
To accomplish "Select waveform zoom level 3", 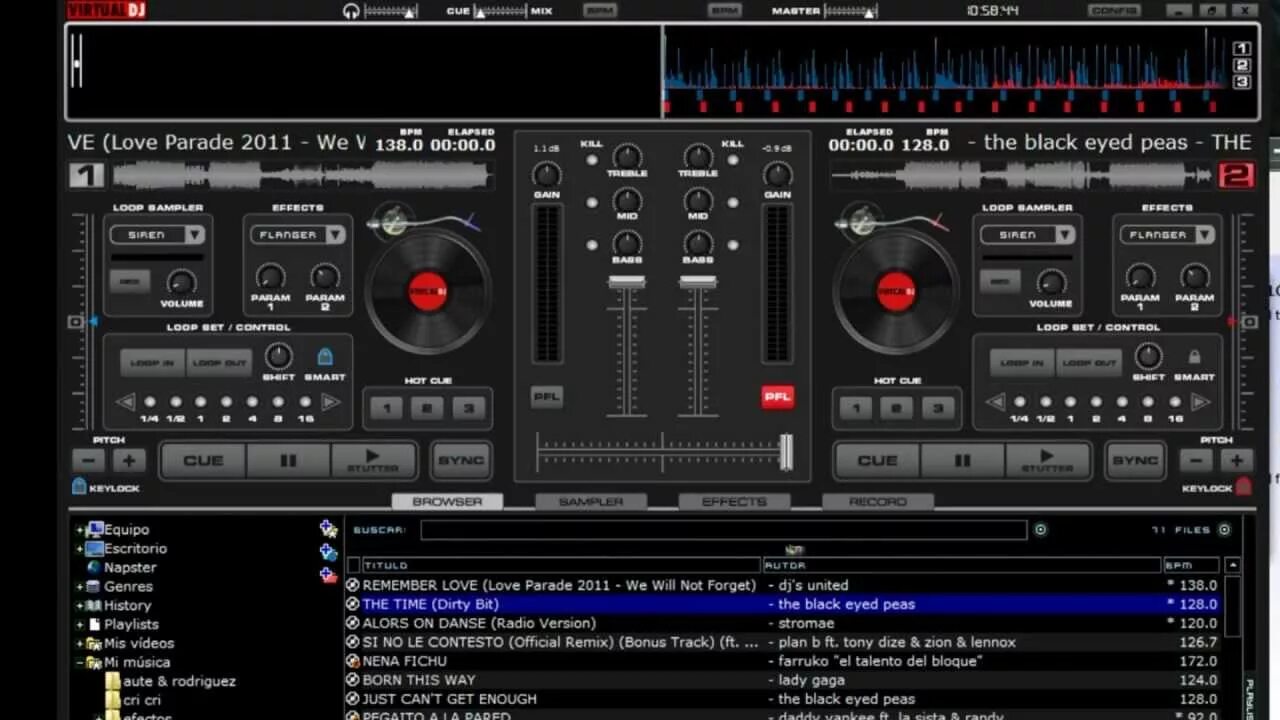I will click(x=1242, y=82).
